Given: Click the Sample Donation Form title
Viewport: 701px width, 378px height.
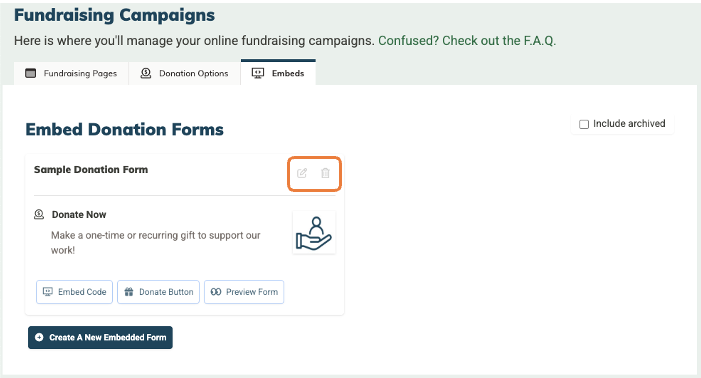Looking at the screenshot, I should click(x=91, y=170).
